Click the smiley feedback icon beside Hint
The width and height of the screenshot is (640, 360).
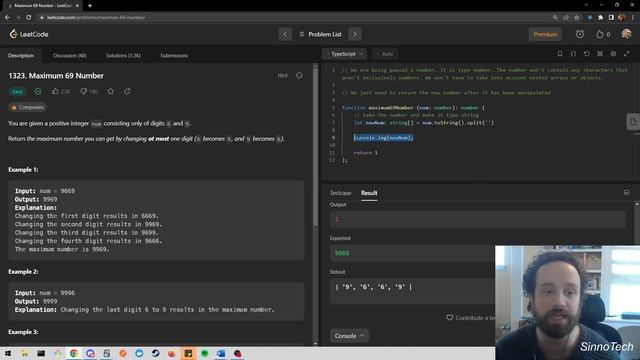click(x=299, y=76)
